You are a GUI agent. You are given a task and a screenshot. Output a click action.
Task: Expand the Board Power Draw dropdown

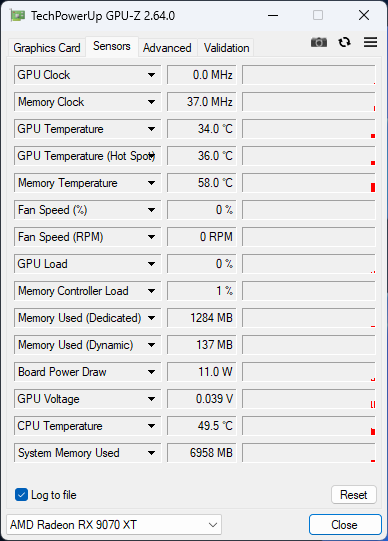pos(151,372)
